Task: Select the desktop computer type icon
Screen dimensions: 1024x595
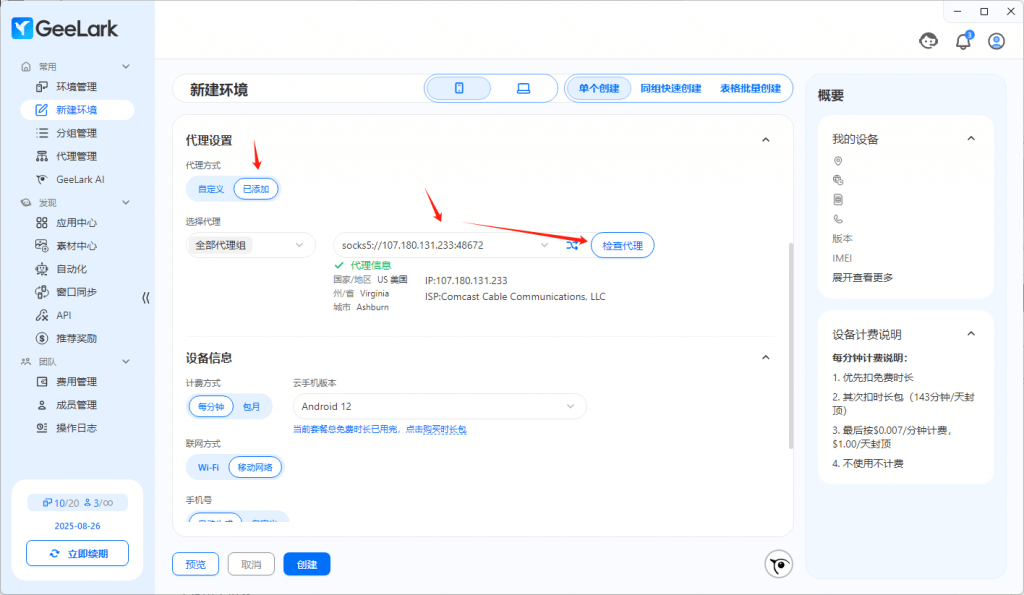Action: click(523, 88)
